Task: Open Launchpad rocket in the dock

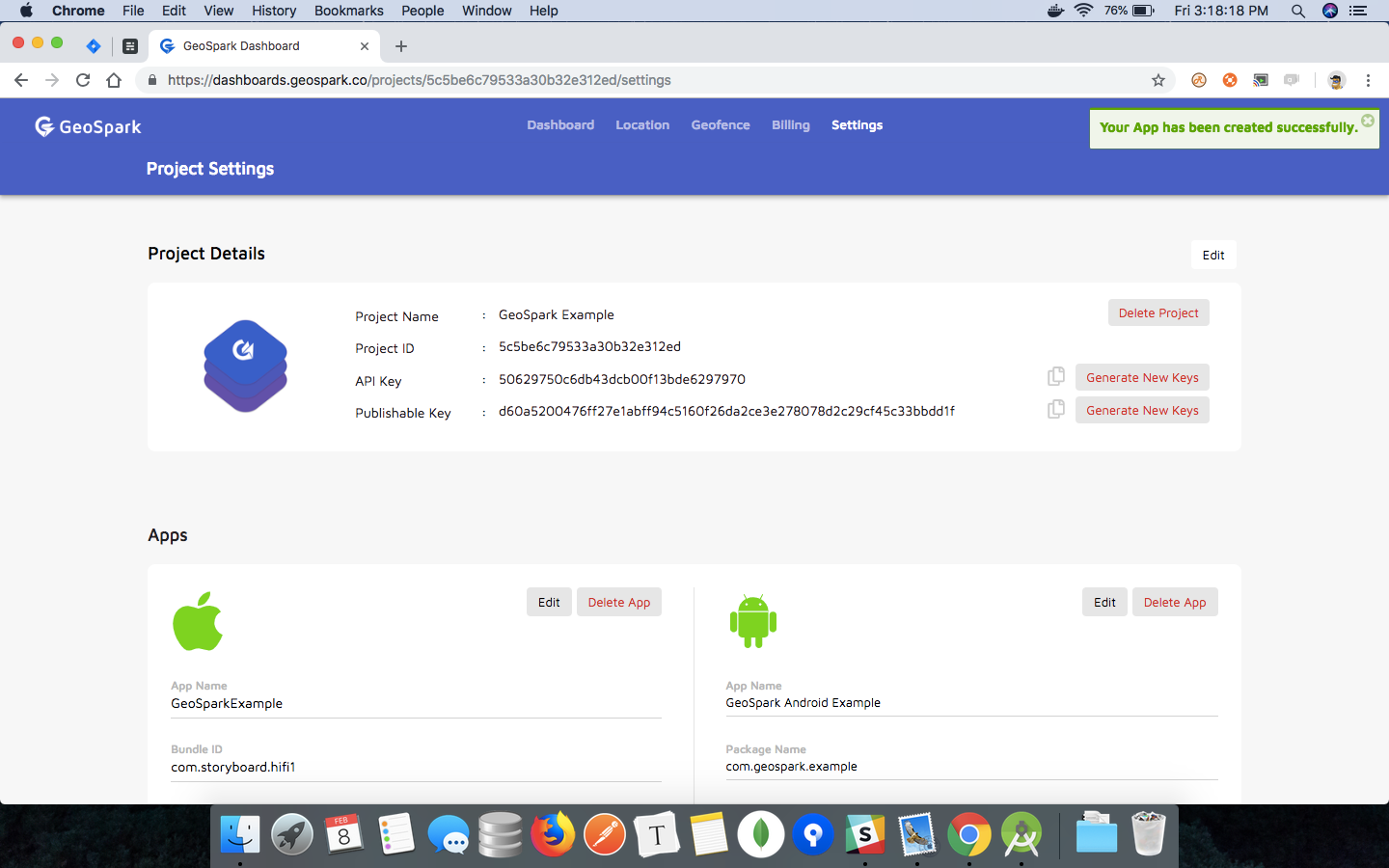Action: pos(292,834)
